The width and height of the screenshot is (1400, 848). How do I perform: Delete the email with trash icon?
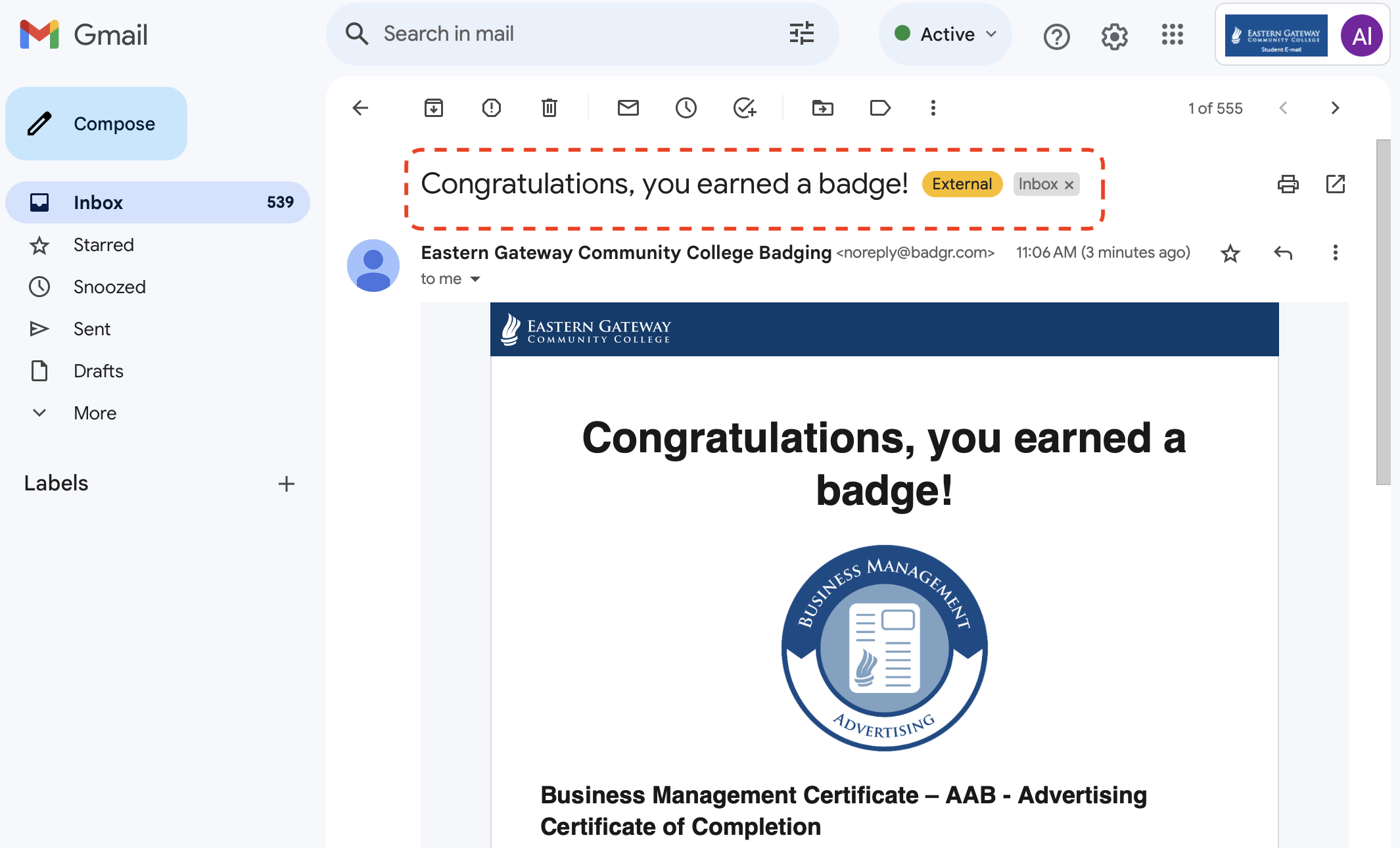pos(549,108)
